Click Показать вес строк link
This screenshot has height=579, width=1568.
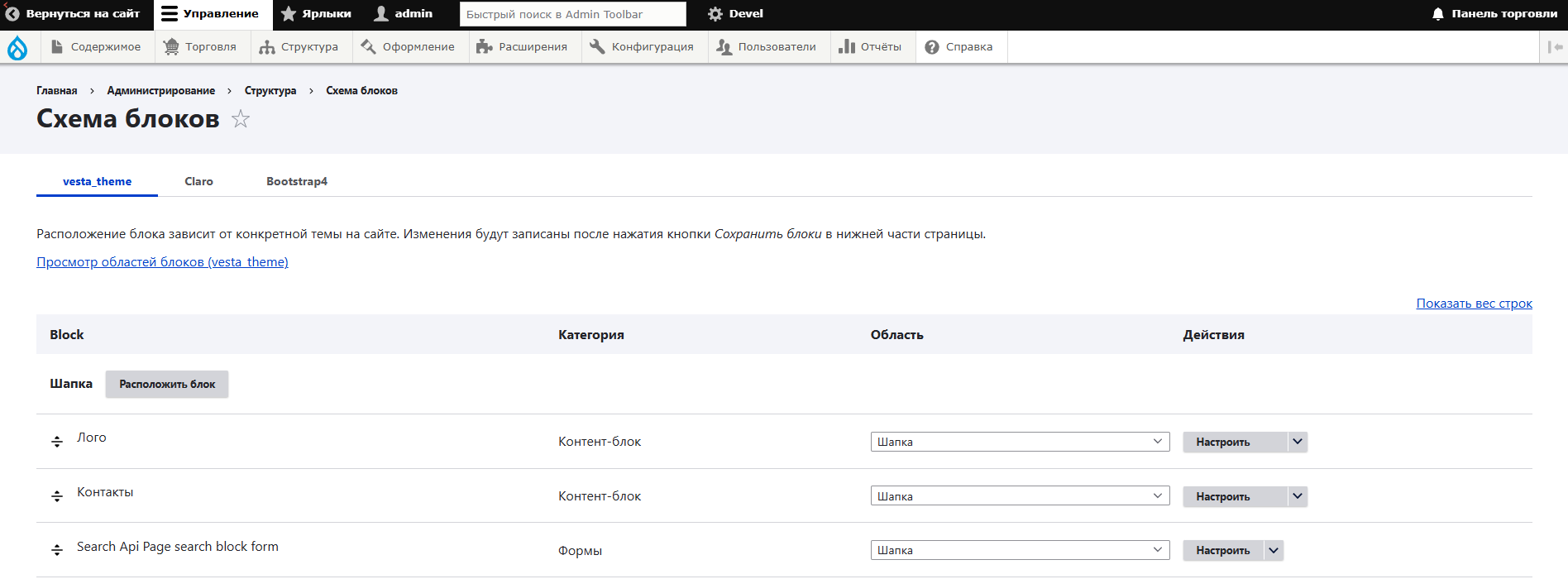(1474, 304)
